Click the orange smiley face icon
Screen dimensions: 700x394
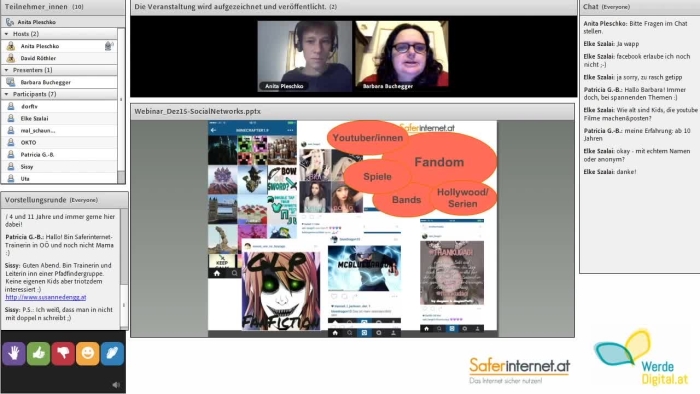coord(88,353)
